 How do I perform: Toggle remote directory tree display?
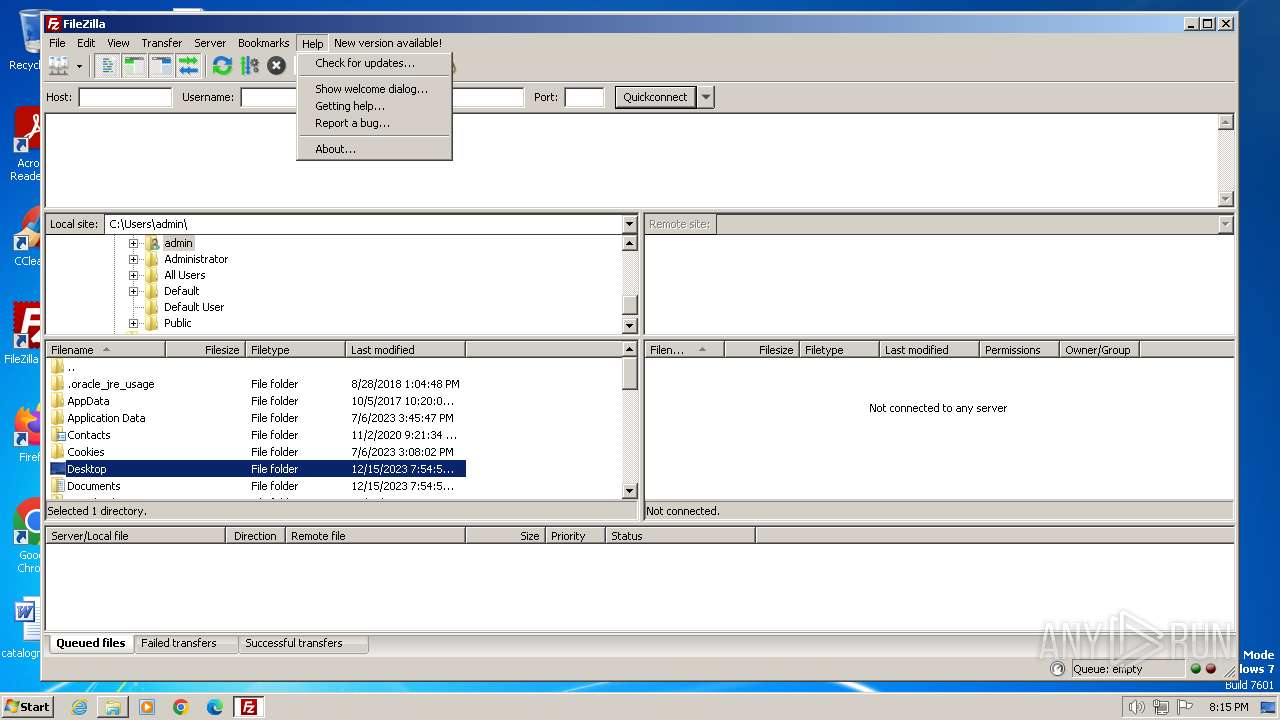[x=162, y=66]
